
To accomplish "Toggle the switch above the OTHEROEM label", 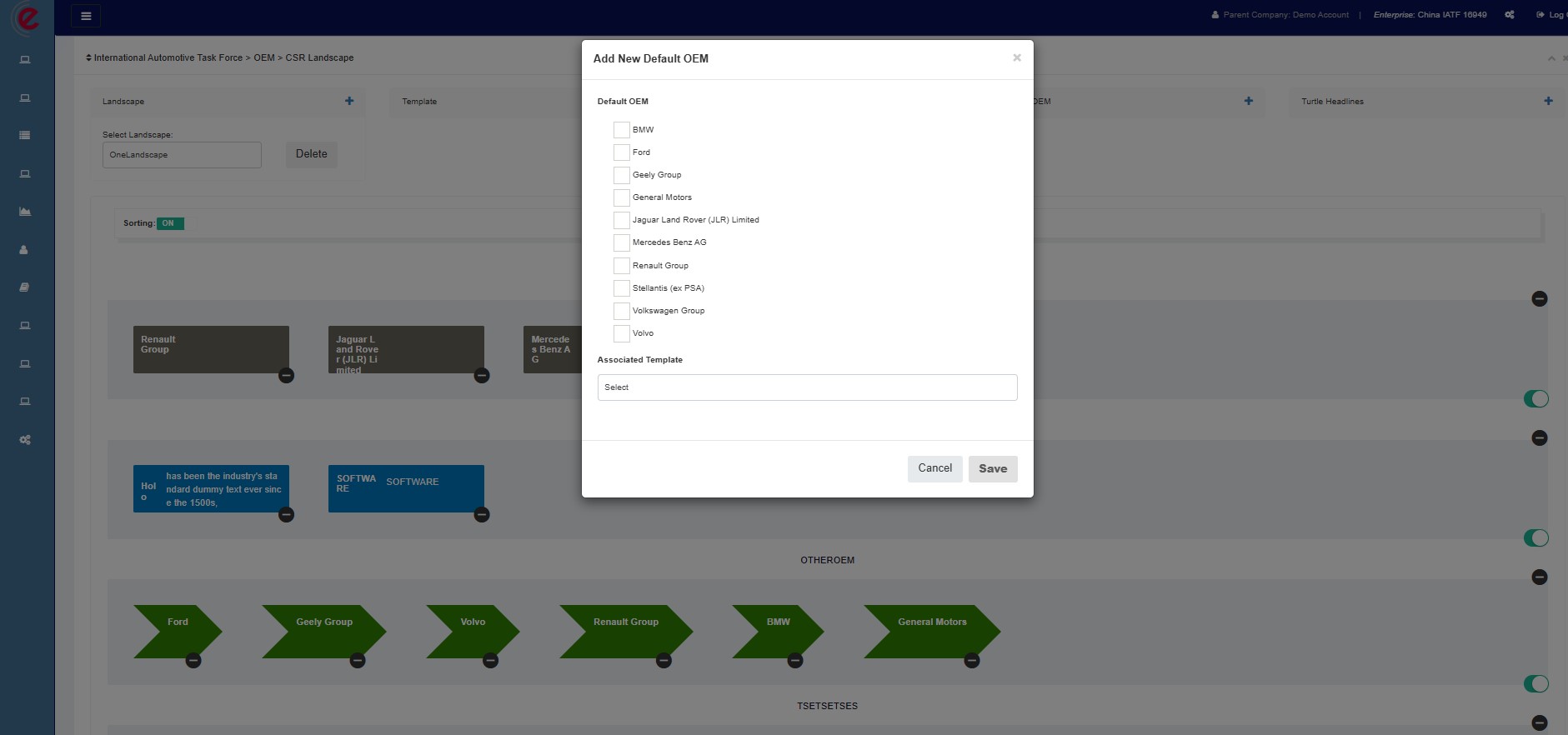I will 1535,538.
